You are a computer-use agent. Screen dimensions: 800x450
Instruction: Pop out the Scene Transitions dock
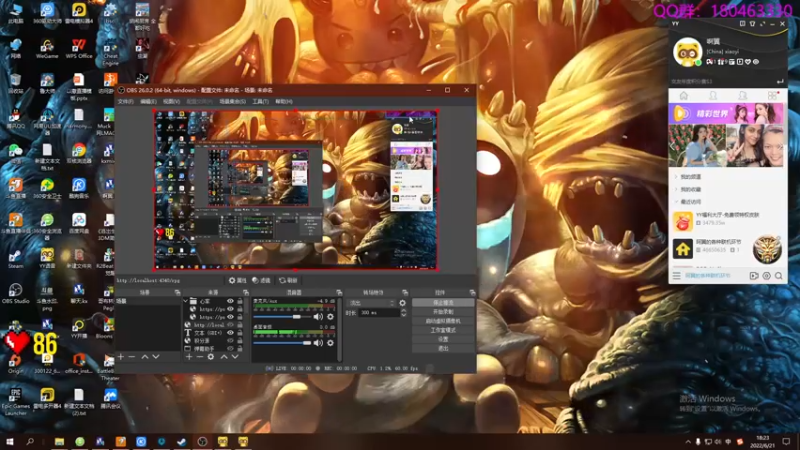click(x=405, y=292)
